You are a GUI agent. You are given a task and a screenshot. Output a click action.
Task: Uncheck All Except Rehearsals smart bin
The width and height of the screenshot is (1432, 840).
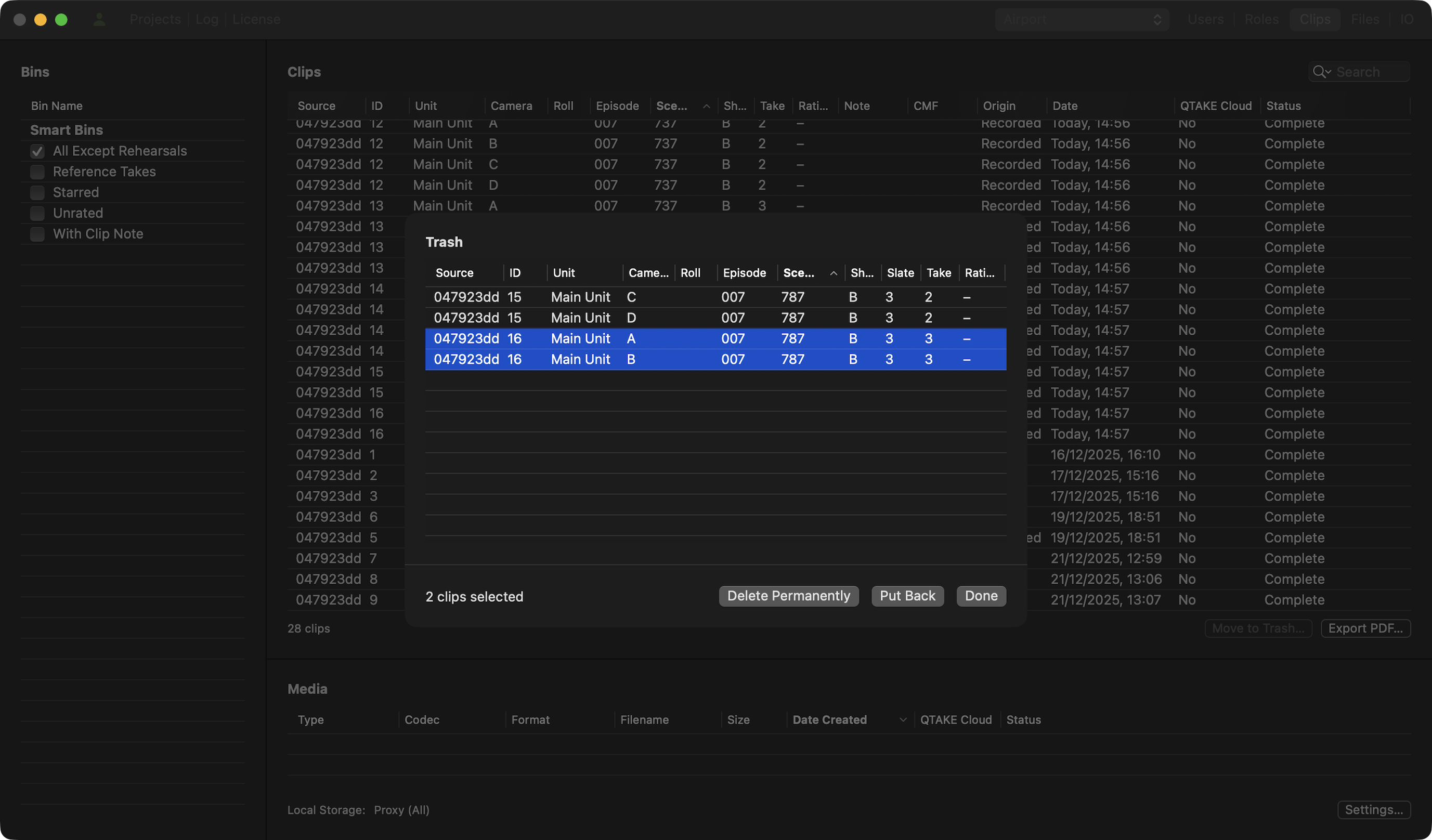pyautogui.click(x=37, y=151)
